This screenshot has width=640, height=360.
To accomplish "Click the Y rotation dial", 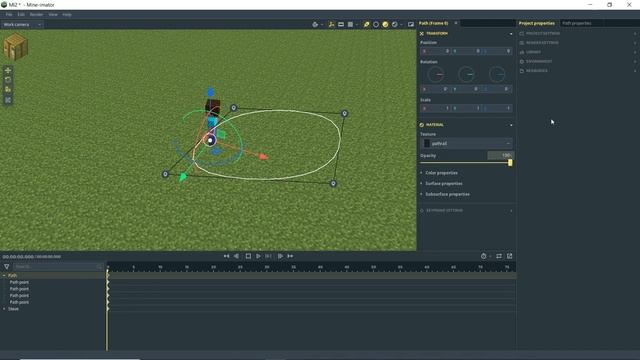I will [467, 75].
